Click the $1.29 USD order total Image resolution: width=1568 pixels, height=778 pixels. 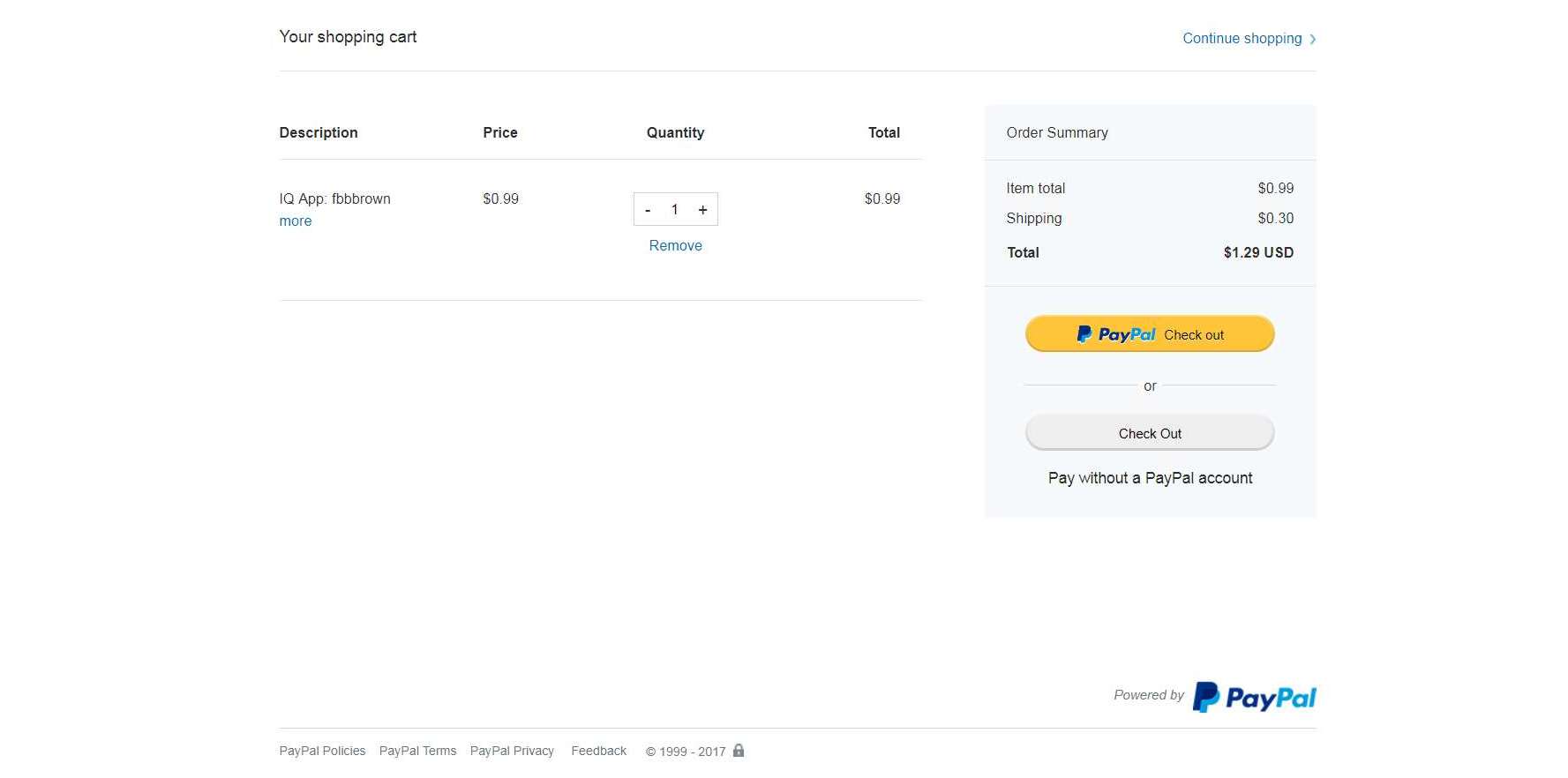coord(1257,253)
